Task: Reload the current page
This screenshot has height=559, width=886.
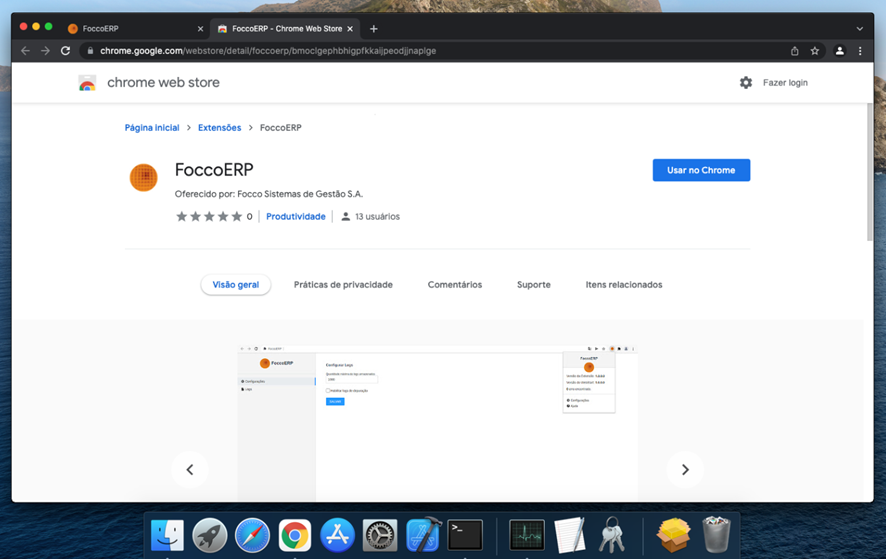Action: pyautogui.click(x=66, y=51)
